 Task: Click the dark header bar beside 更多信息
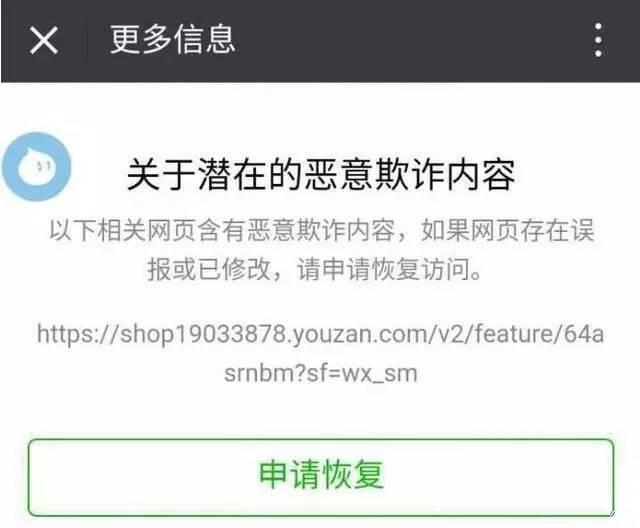coord(408,40)
